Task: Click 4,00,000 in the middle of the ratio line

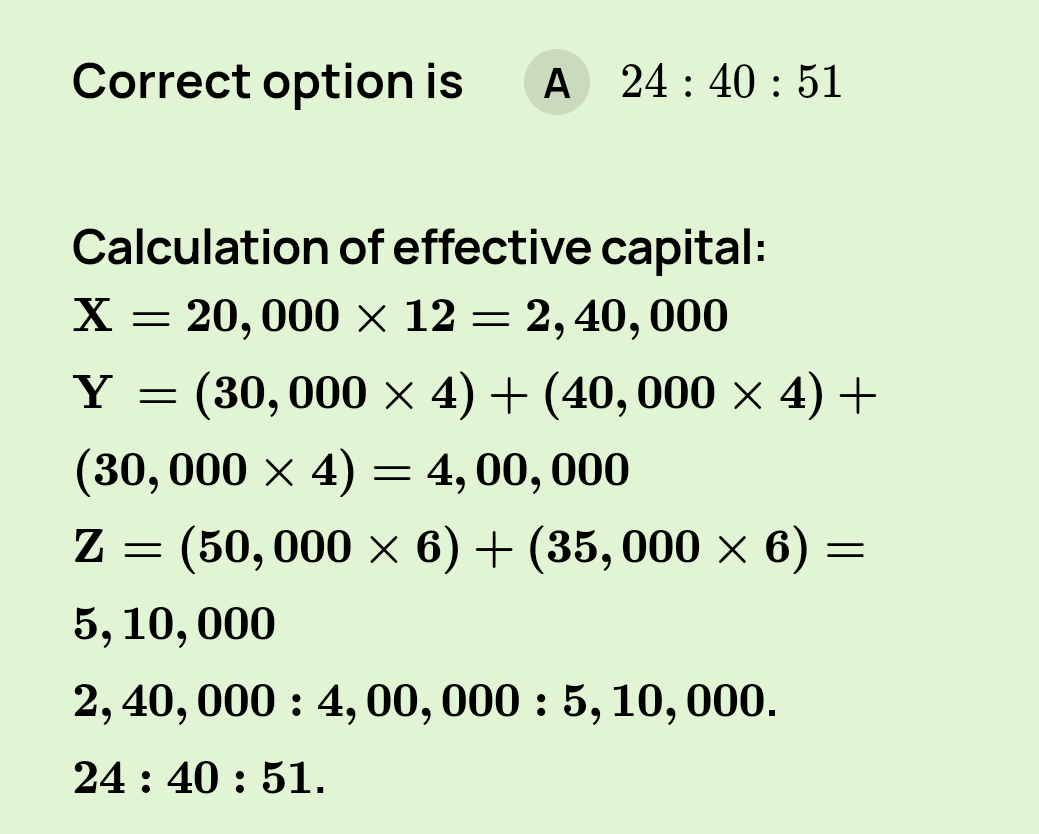Action: tap(418, 702)
